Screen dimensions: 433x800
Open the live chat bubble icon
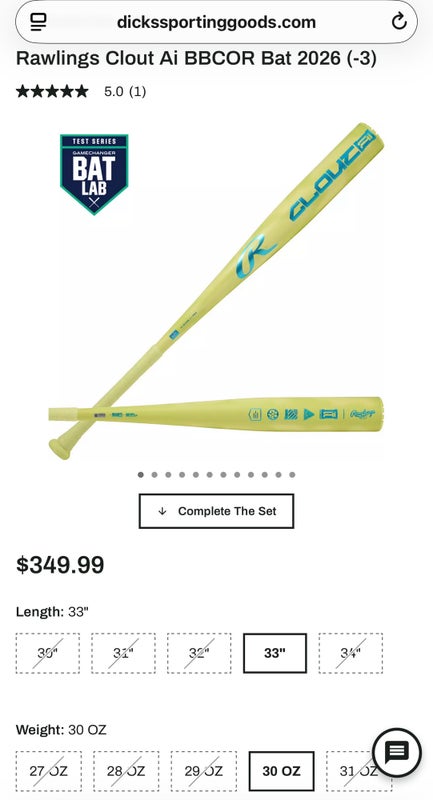[x=397, y=752]
